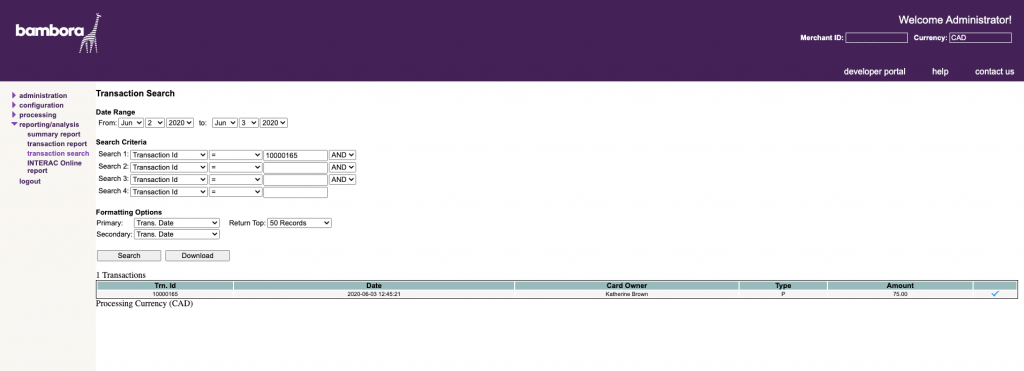1024x371 pixels.
Task: Open Search 4 field type dropdown
Action: (168, 192)
